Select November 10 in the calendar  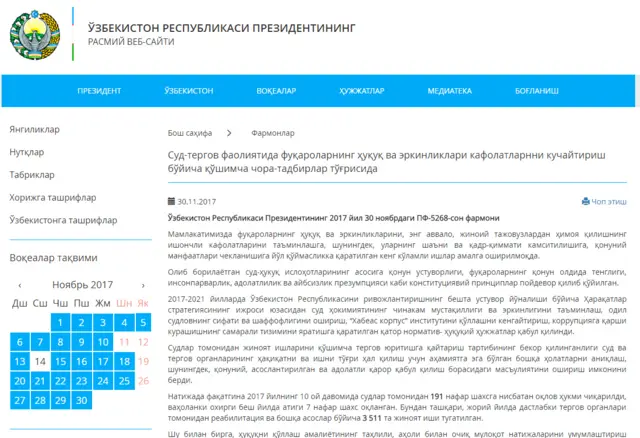pos(103,342)
